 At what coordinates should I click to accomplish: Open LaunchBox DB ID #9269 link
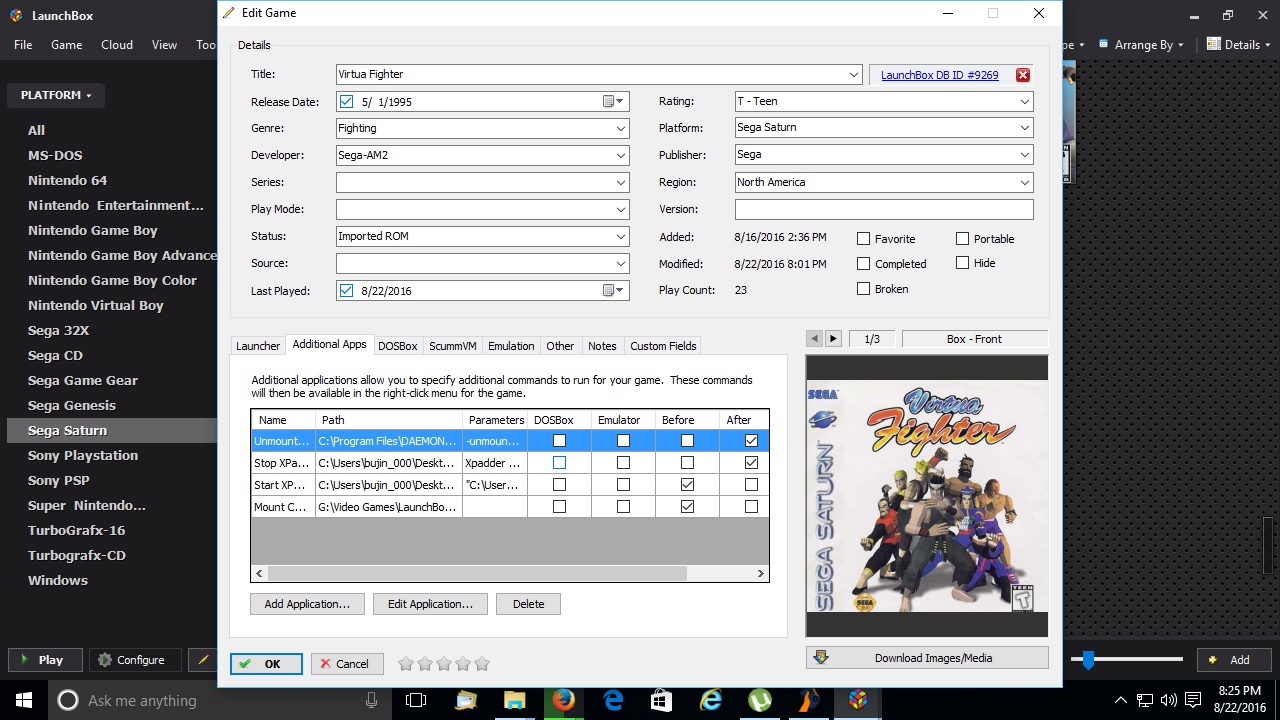939,75
